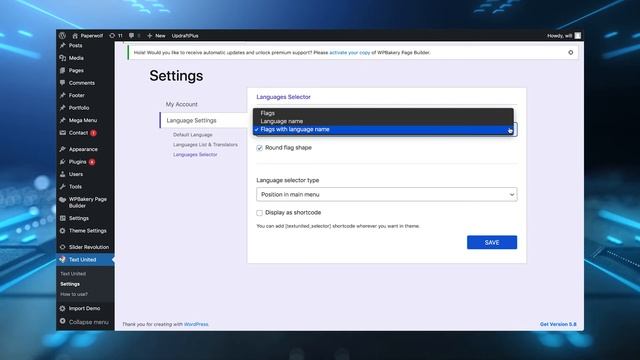Click the sidebar Settings sliders icon
The image size is (640, 360).
pos(62,218)
